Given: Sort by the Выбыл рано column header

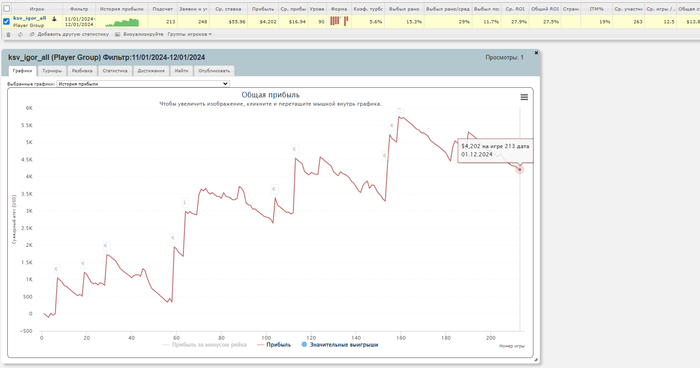Looking at the screenshot, I should click(x=404, y=9).
